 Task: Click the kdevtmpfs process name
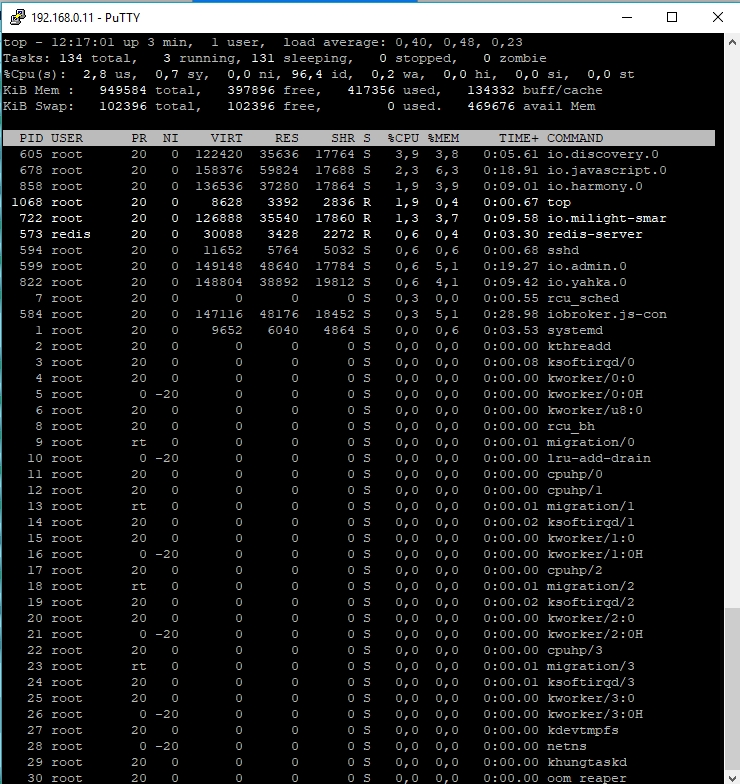pos(582,730)
